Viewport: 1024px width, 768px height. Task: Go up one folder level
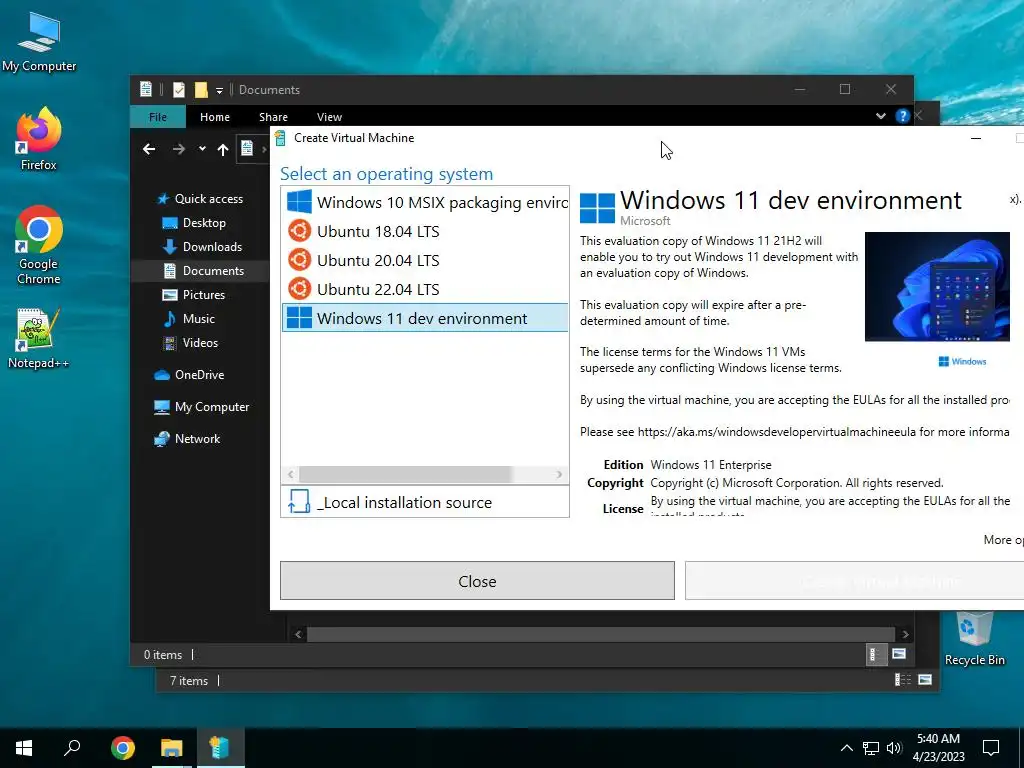pos(223,150)
